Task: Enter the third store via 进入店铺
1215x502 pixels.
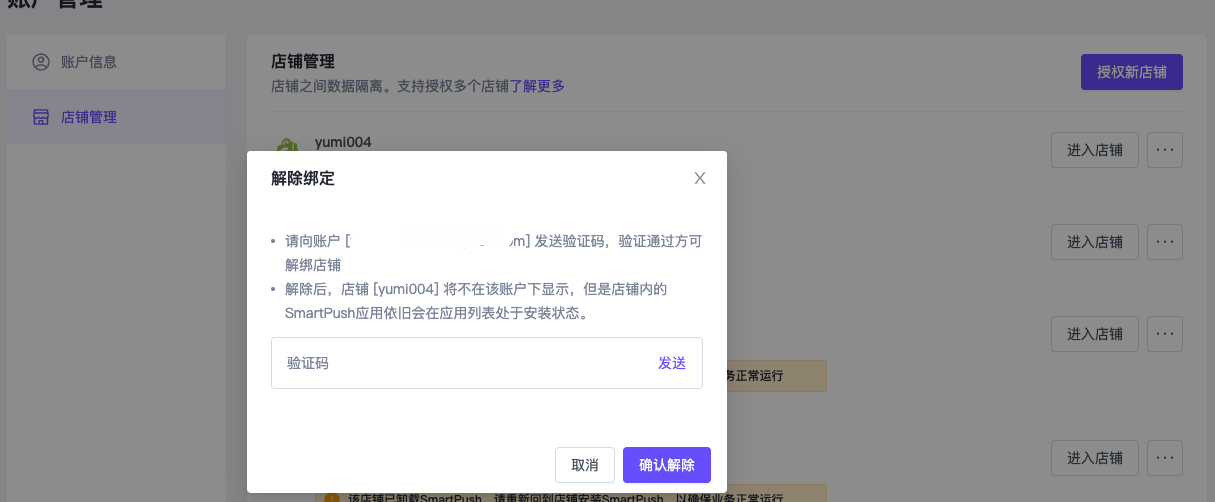Action: pos(1094,334)
